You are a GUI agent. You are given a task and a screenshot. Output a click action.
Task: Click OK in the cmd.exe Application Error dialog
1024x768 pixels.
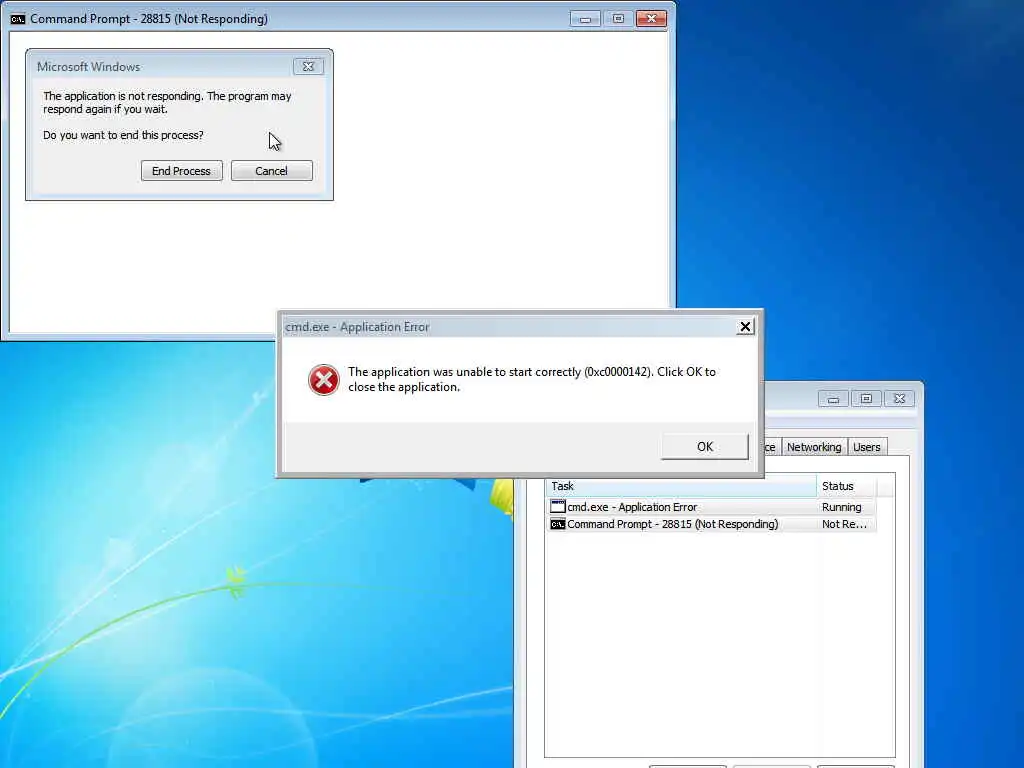point(705,447)
